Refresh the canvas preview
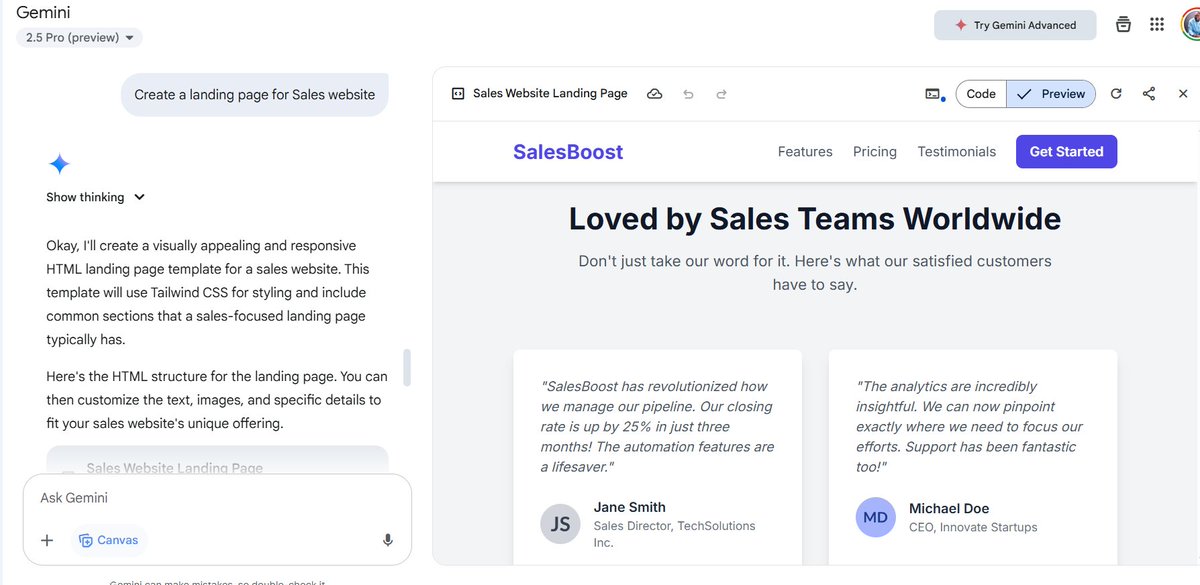The height and width of the screenshot is (585, 1200). point(1116,94)
